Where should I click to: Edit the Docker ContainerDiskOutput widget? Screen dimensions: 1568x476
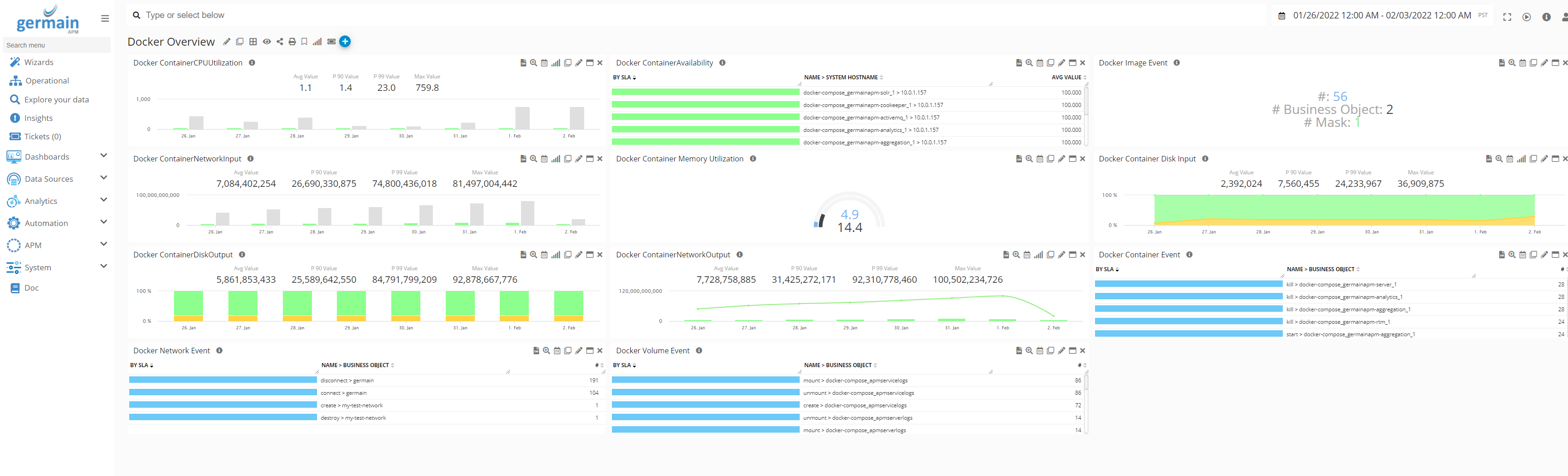[x=578, y=255]
